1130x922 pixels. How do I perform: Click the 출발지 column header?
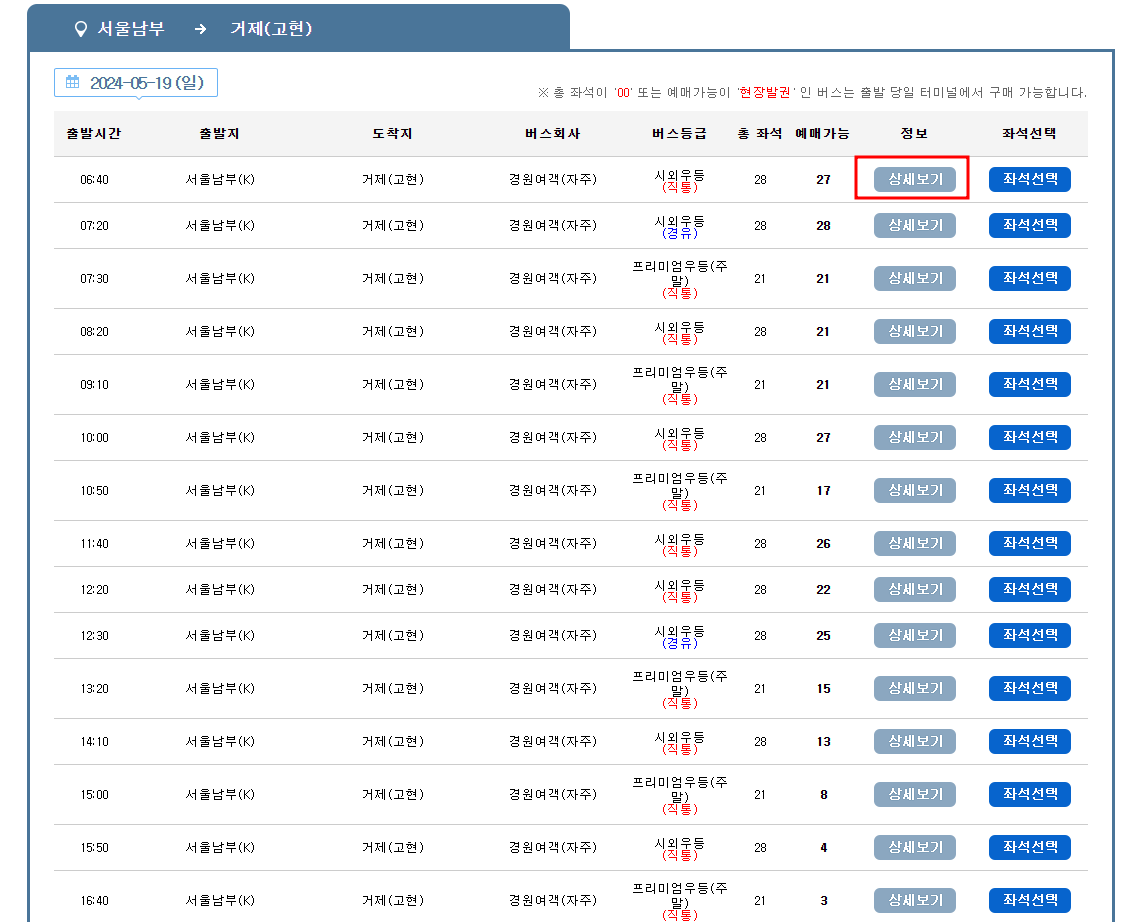coord(219,133)
